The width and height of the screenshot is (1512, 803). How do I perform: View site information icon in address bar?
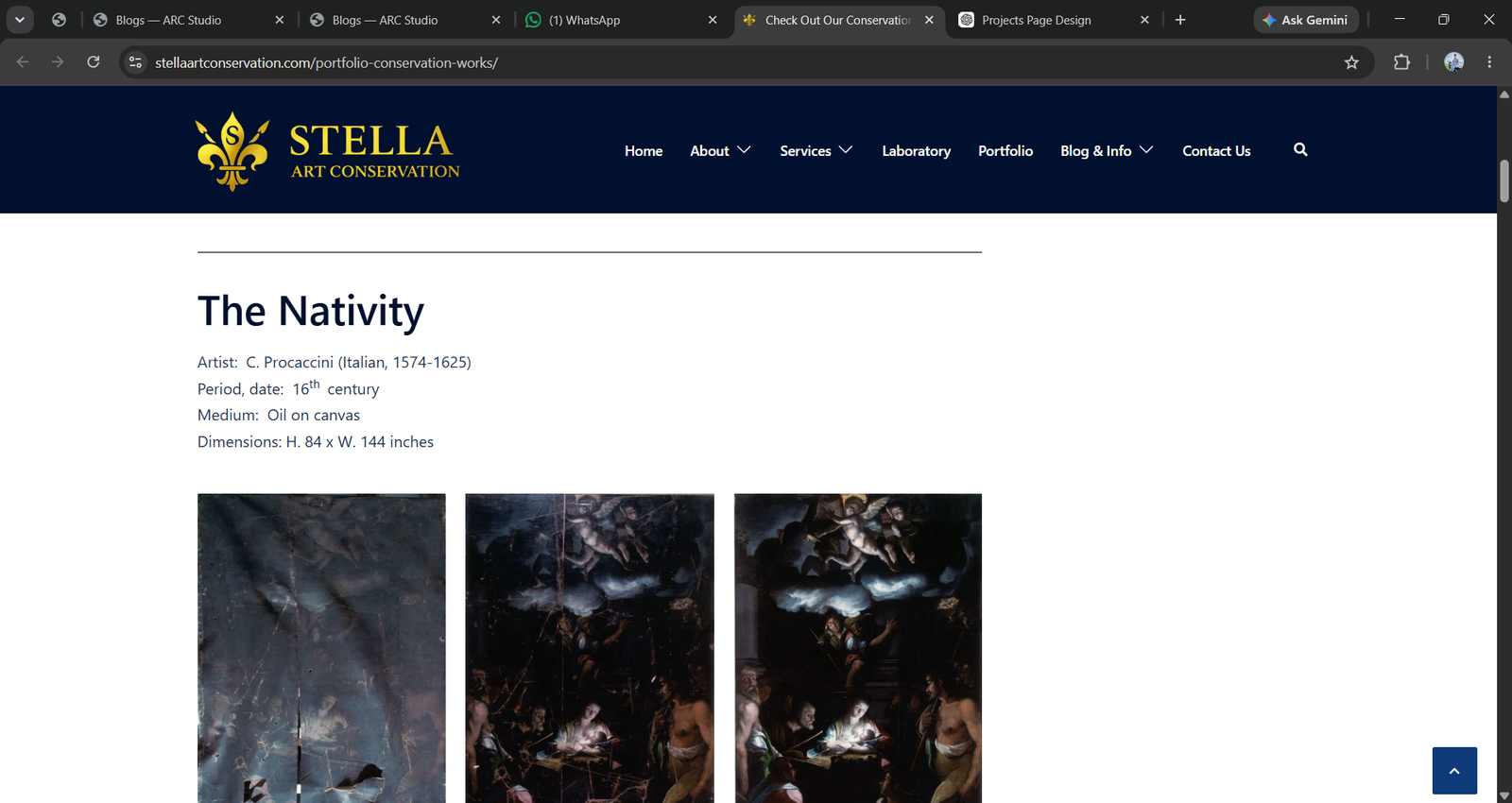click(136, 62)
